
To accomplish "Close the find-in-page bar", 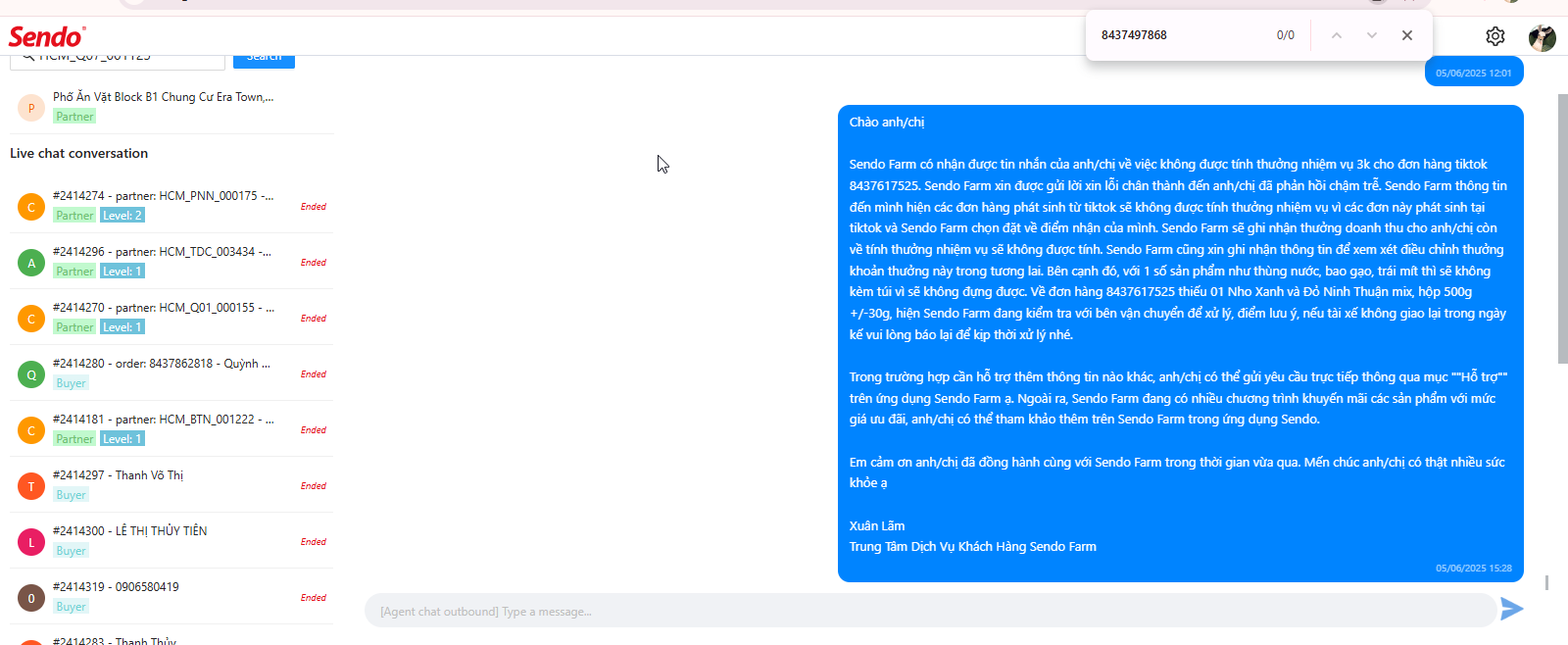I will [1407, 35].
